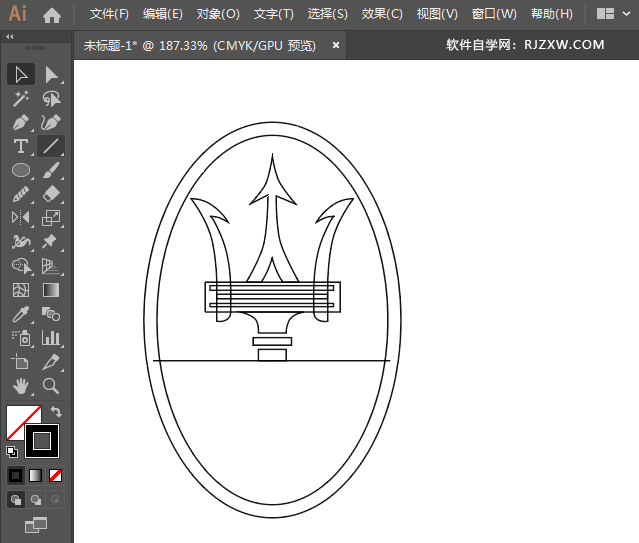
Task: Open the 编辑(E) menu
Action: point(163,14)
